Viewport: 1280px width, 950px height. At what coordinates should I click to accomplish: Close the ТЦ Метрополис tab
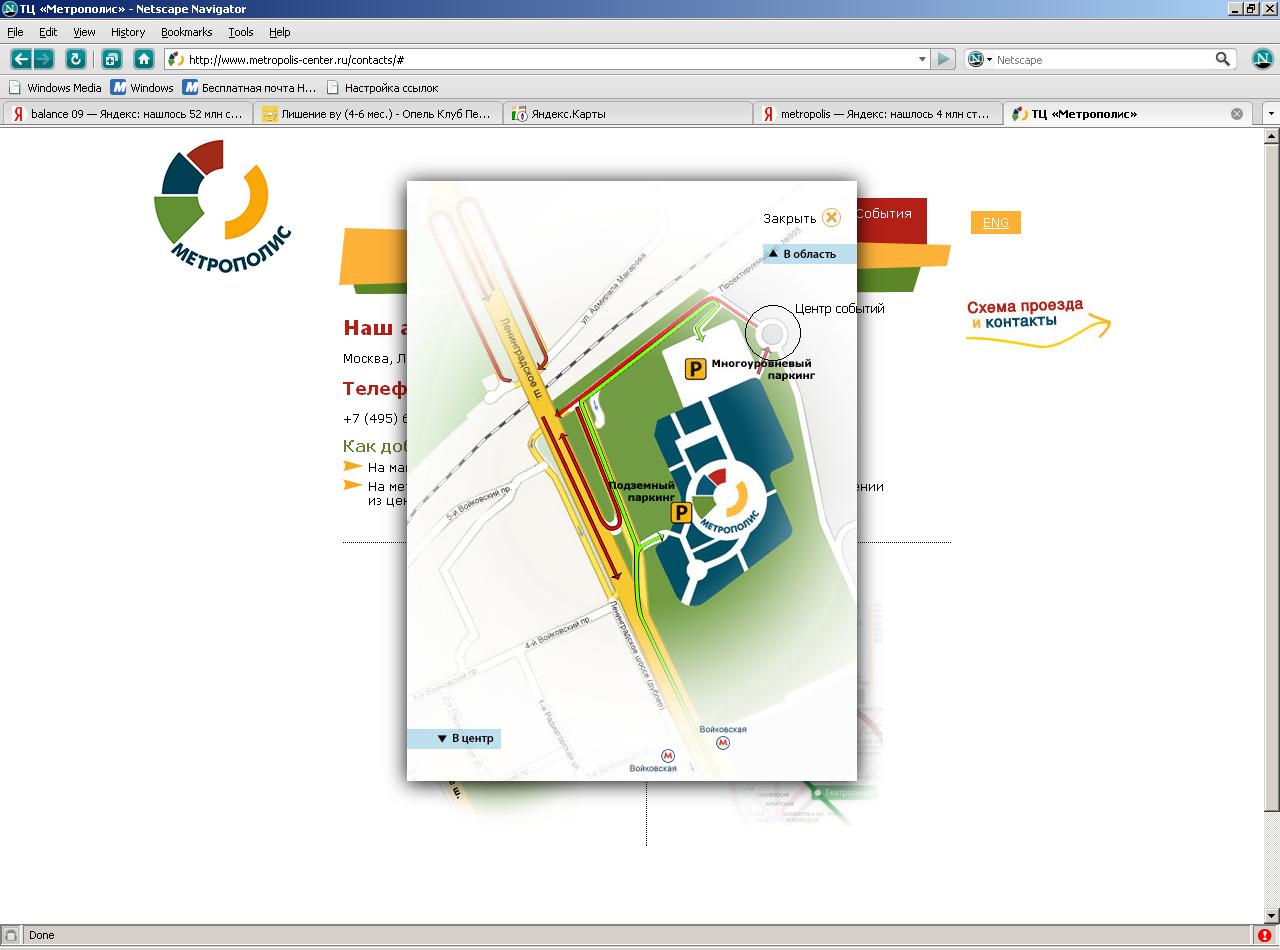pos(1236,114)
